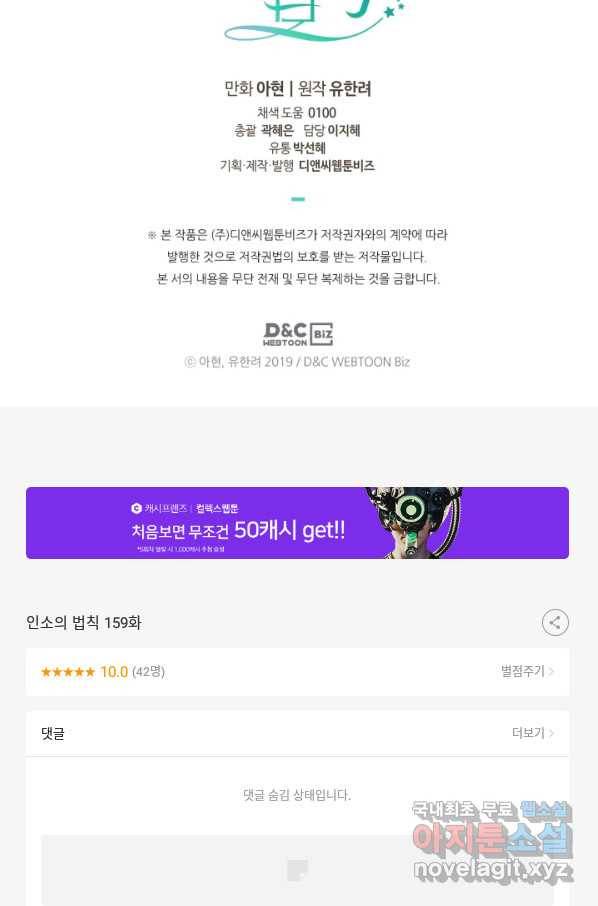Click the 인소의 법칙 159화 title
The height and width of the screenshot is (906, 598).
tap(84, 623)
